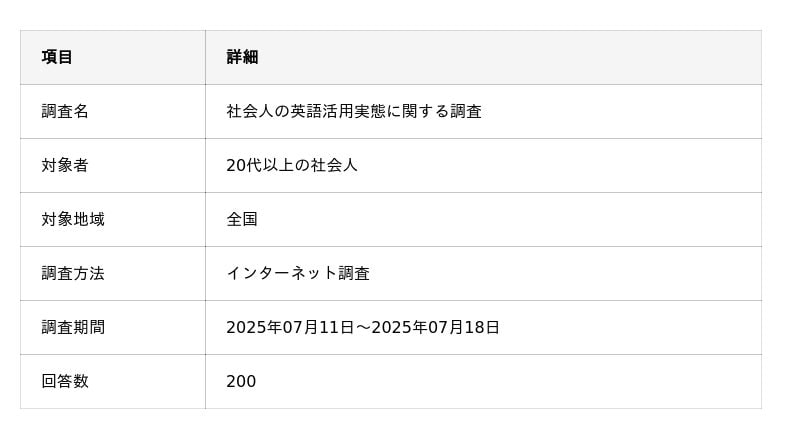Select the 調査期間 label cell
This screenshot has width=800, height=439.
coord(113,328)
